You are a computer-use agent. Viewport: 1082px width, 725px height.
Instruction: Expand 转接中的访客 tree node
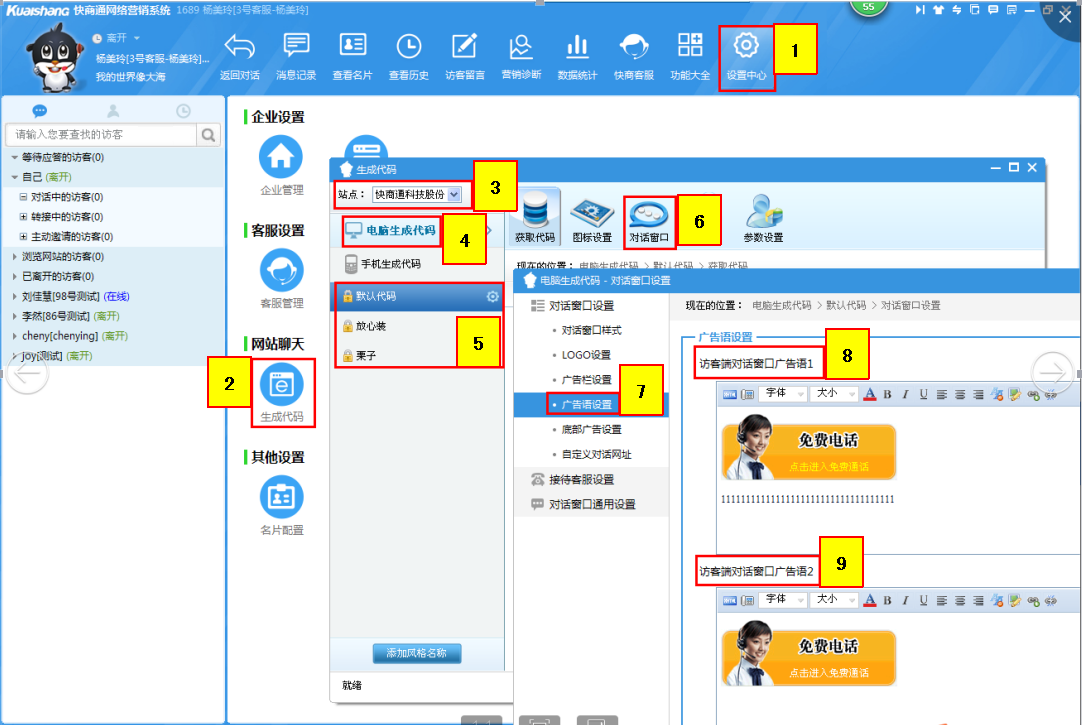[23, 217]
